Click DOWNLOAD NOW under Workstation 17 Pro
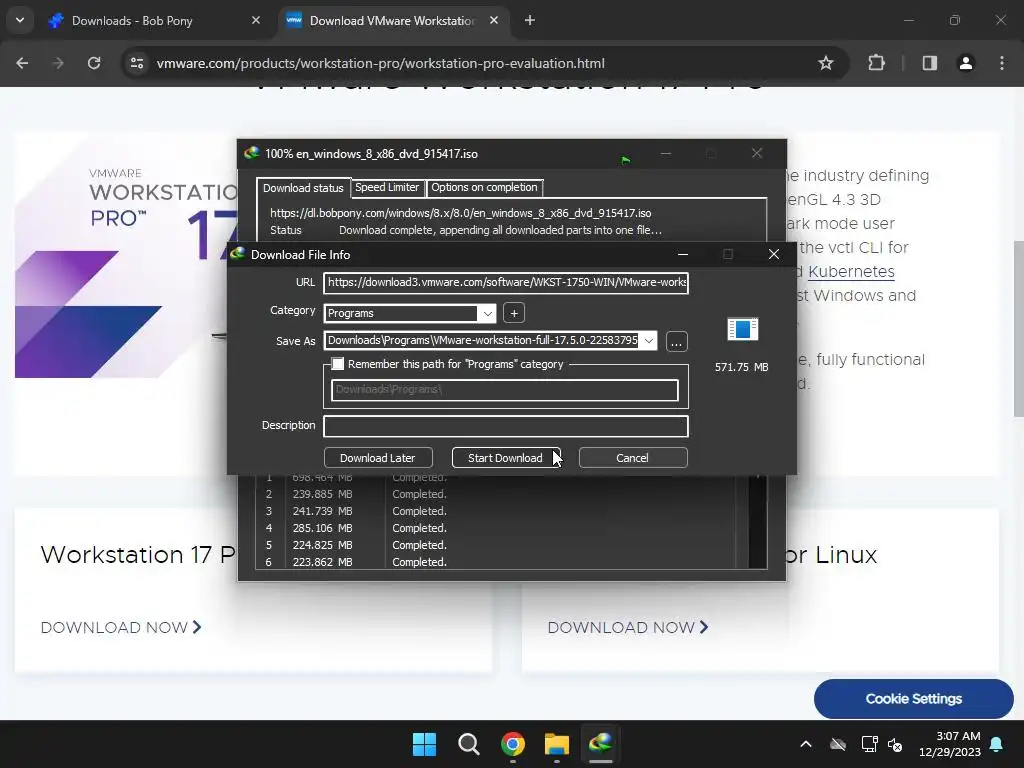 coord(121,628)
